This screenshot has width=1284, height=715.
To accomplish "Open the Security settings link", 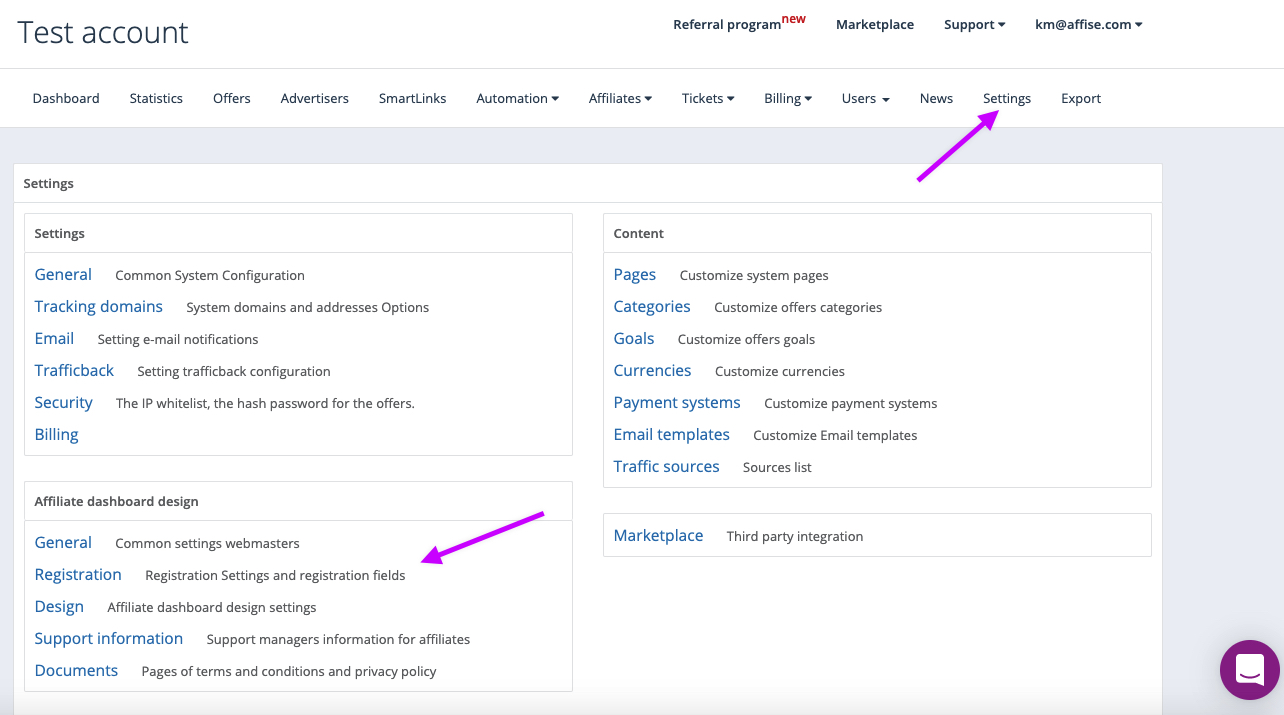I will (63, 402).
